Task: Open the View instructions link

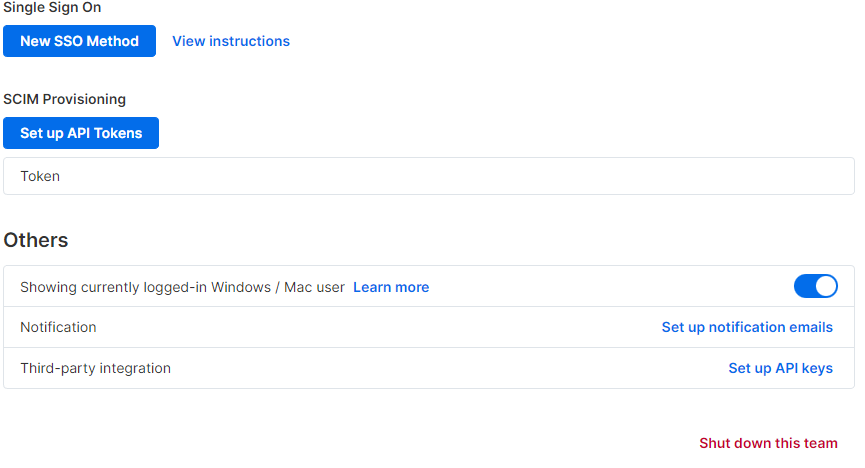Action: click(231, 41)
